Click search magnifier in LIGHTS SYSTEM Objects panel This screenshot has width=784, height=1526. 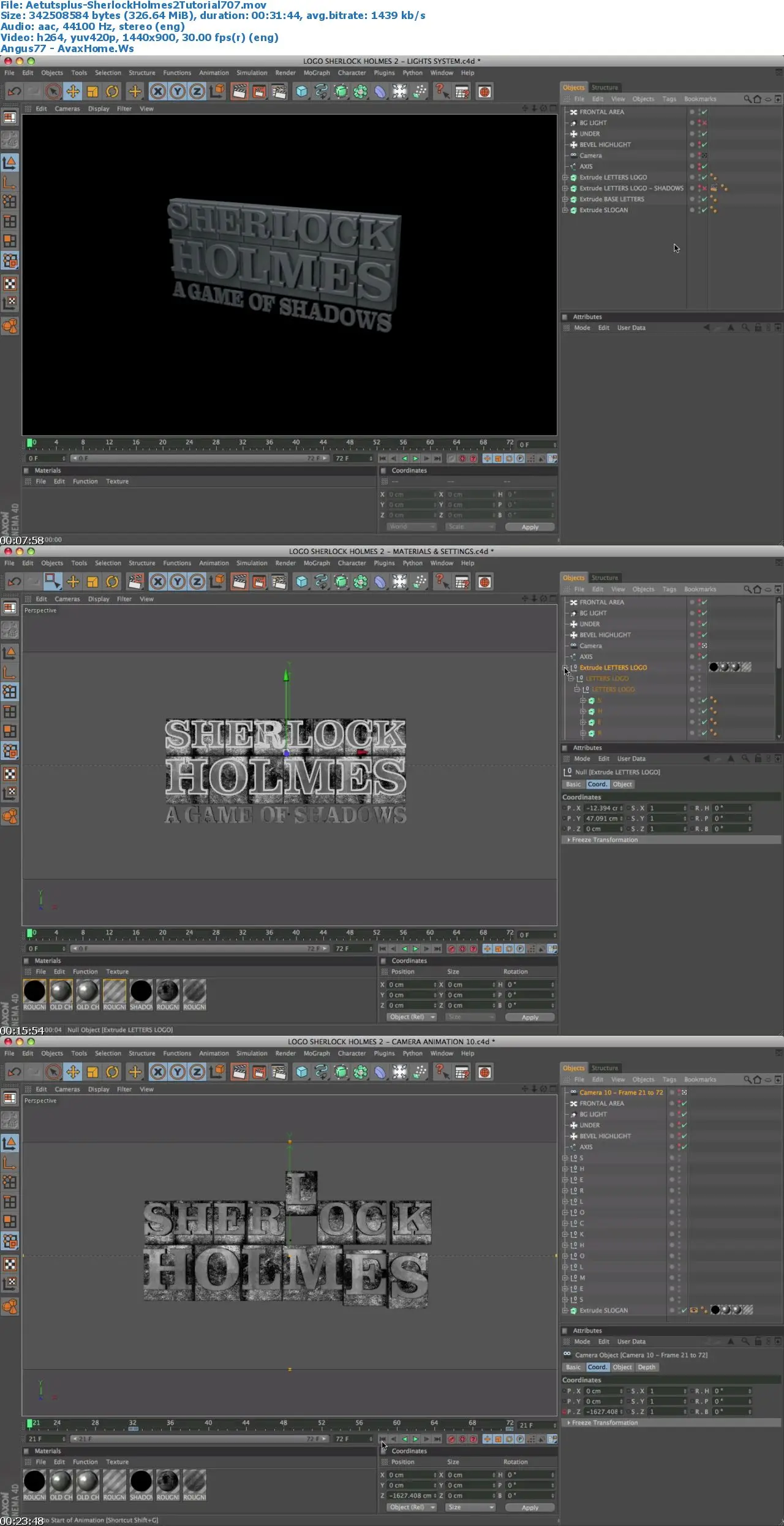[x=748, y=99]
